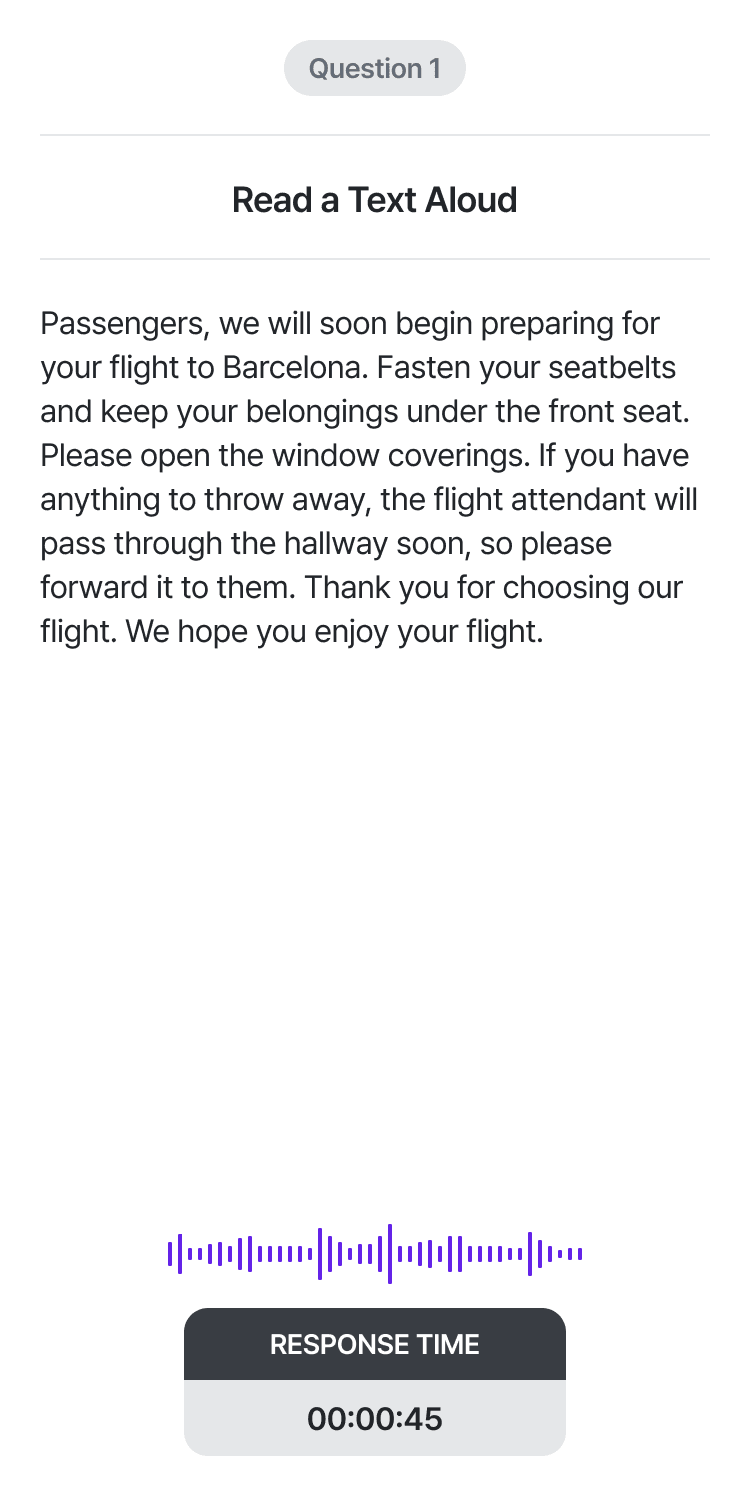Click the word Passengers starting the passage
Screen dimensions: 750x1496
click(122, 324)
